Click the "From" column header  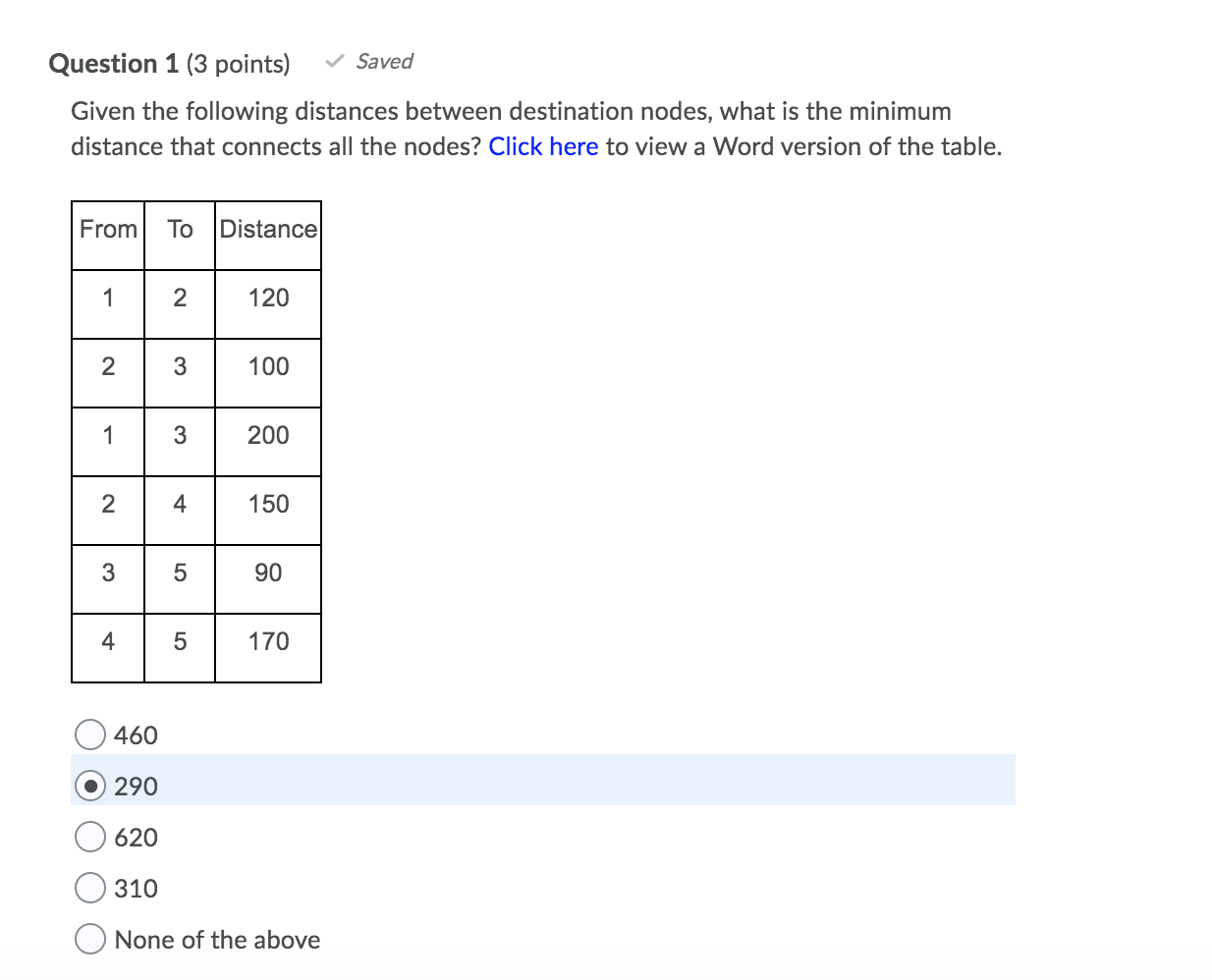tap(107, 230)
